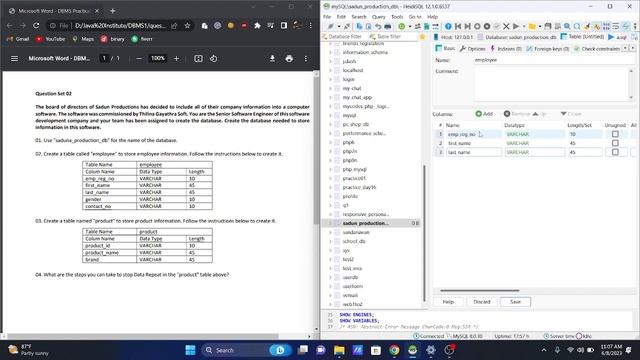The height and width of the screenshot is (360, 640).
Task: Switch to the Foreign keys tab
Action: click(x=547, y=49)
